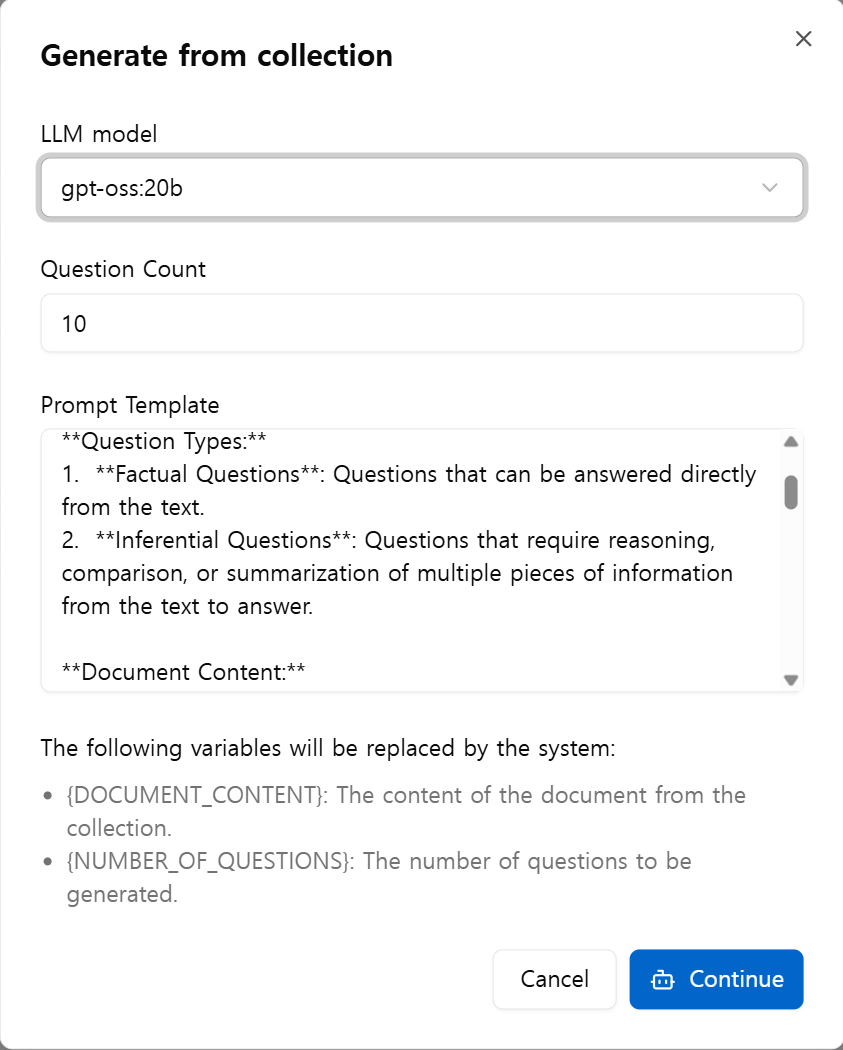Open the gpt-oss:20b model dropdown
Viewport: 843px width, 1050px height.
pyautogui.click(x=422, y=188)
